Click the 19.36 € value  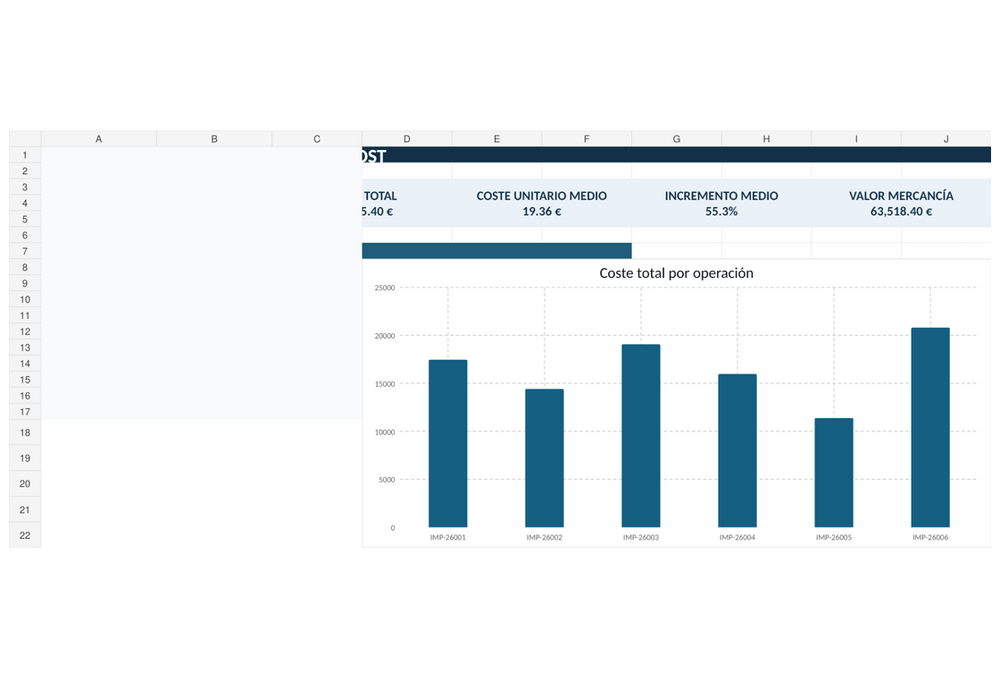pos(541,211)
